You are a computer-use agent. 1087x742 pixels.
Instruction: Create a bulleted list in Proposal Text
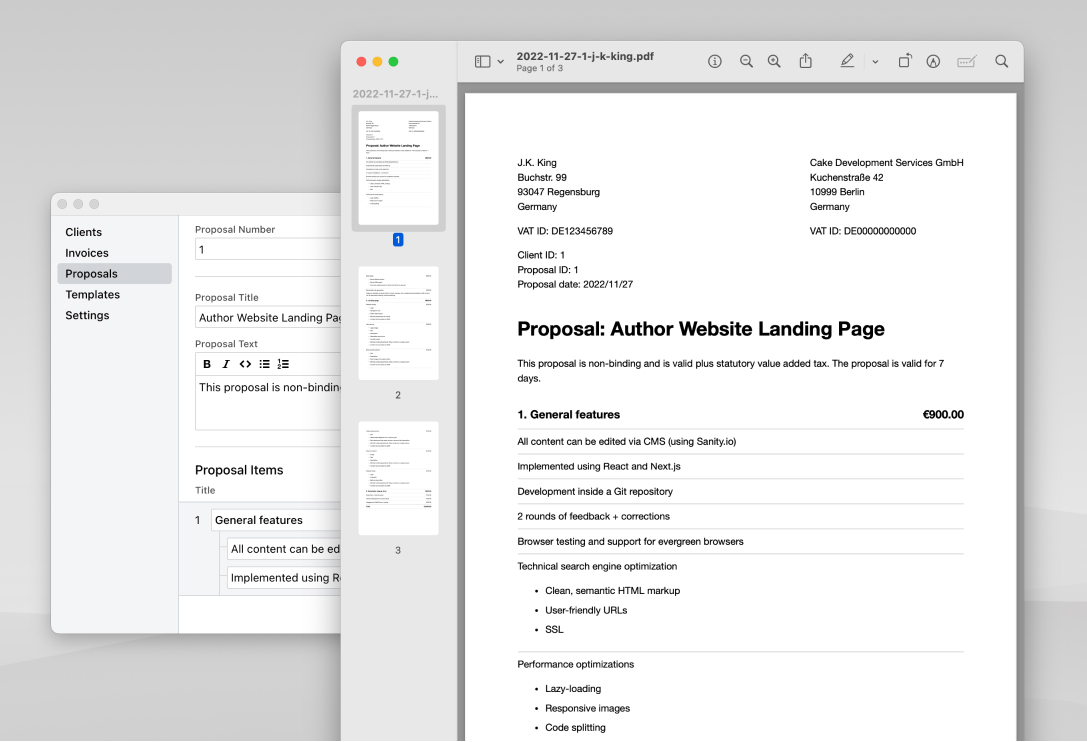click(264, 364)
